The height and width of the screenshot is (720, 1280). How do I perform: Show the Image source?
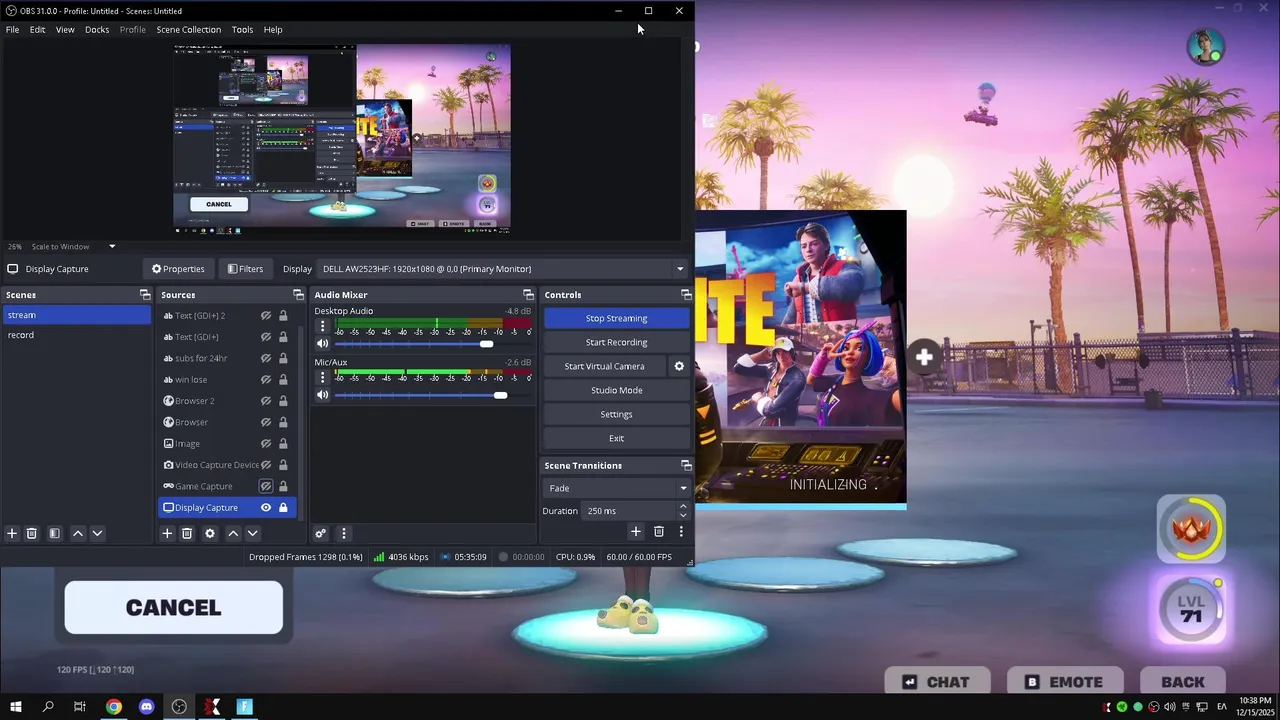pos(266,443)
